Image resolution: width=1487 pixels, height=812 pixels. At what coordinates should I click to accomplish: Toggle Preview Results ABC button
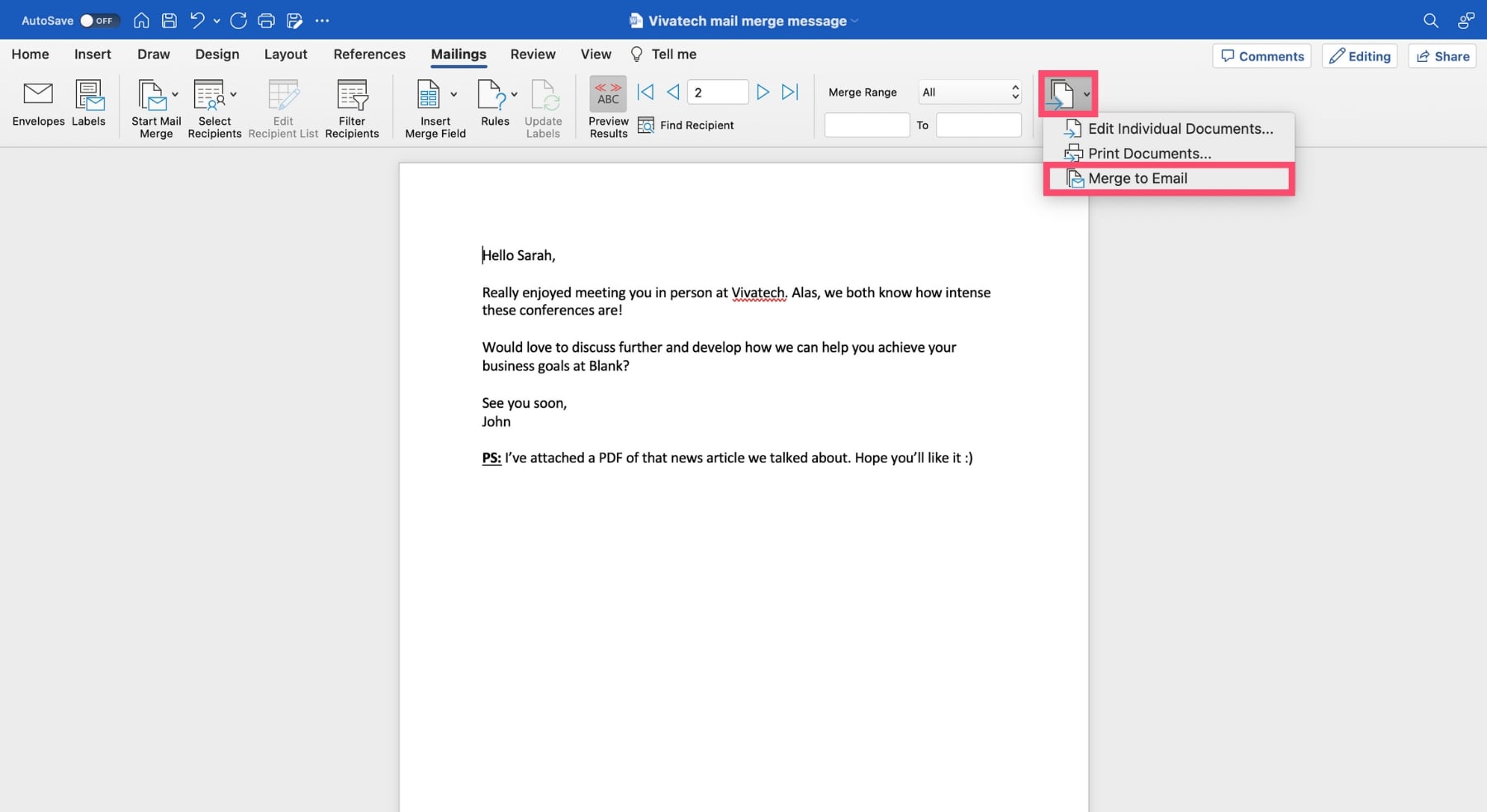point(608,94)
